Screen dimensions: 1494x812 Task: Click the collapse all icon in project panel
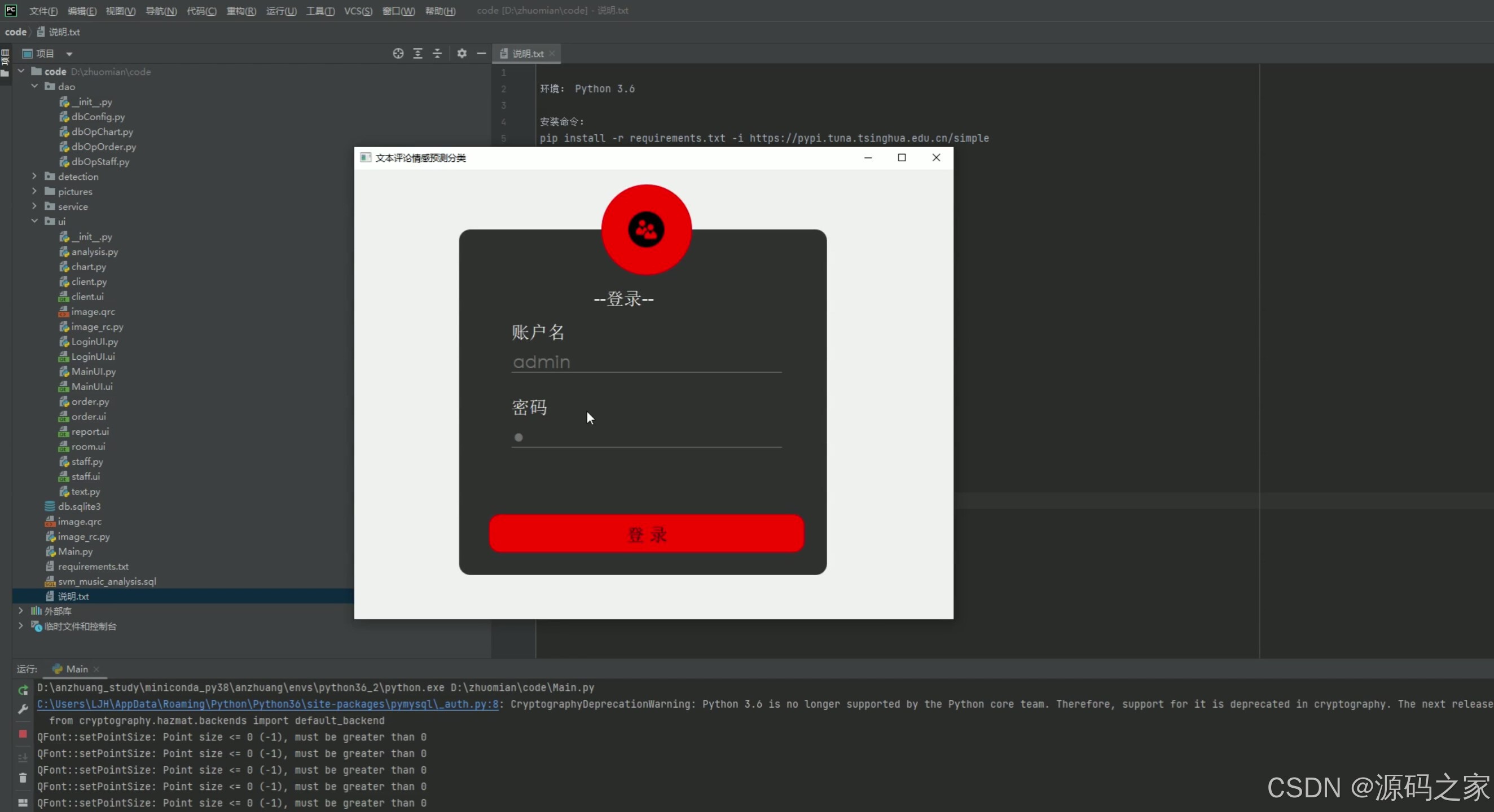coord(437,54)
